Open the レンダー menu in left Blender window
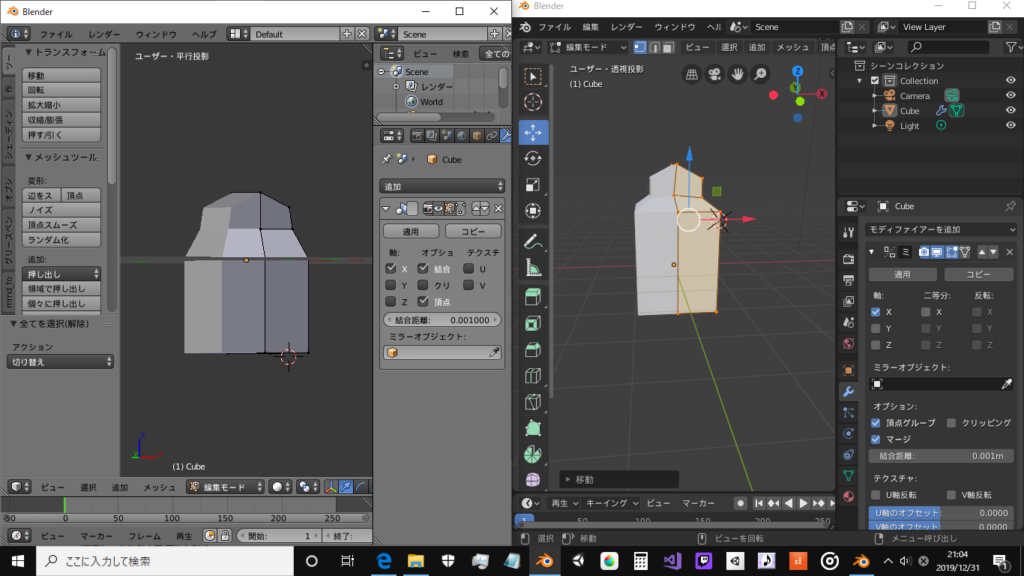Image resolution: width=1024 pixels, height=576 pixels. pyautogui.click(x=104, y=34)
